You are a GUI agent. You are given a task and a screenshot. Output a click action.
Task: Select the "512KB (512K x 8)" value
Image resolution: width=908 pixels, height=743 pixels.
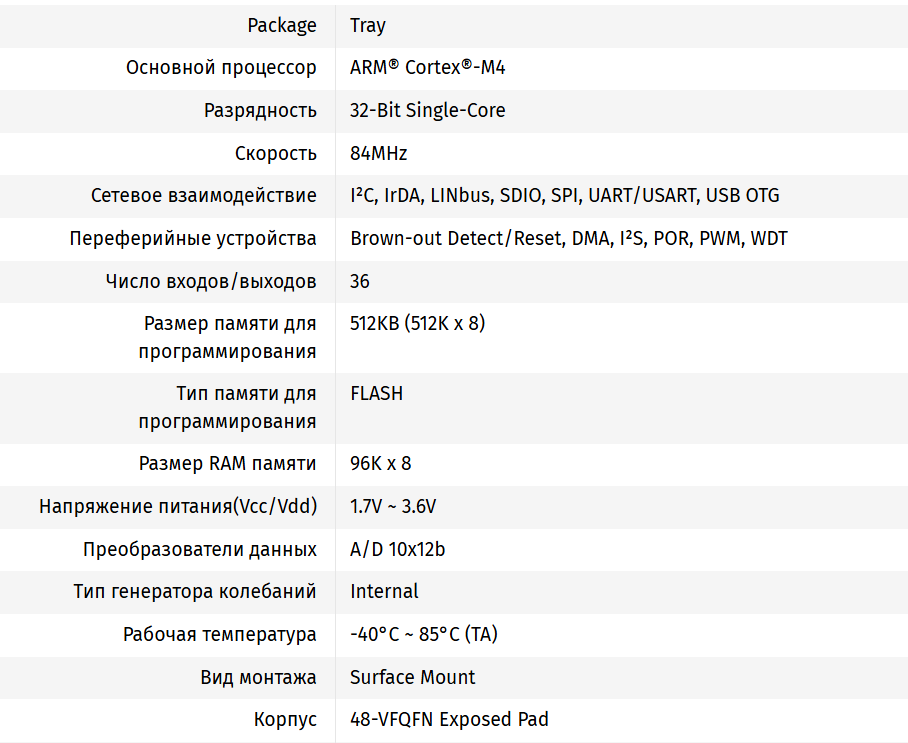click(x=417, y=324)
